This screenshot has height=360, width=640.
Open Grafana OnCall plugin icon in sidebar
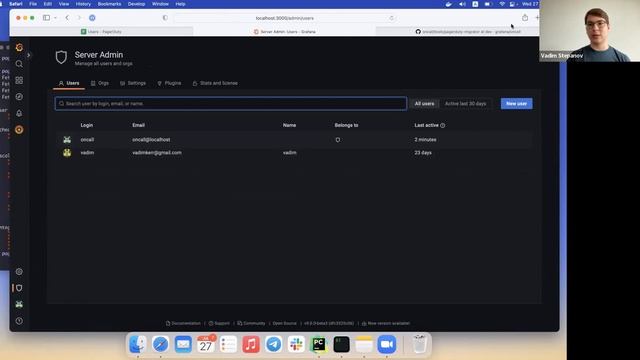click(19, 130)
